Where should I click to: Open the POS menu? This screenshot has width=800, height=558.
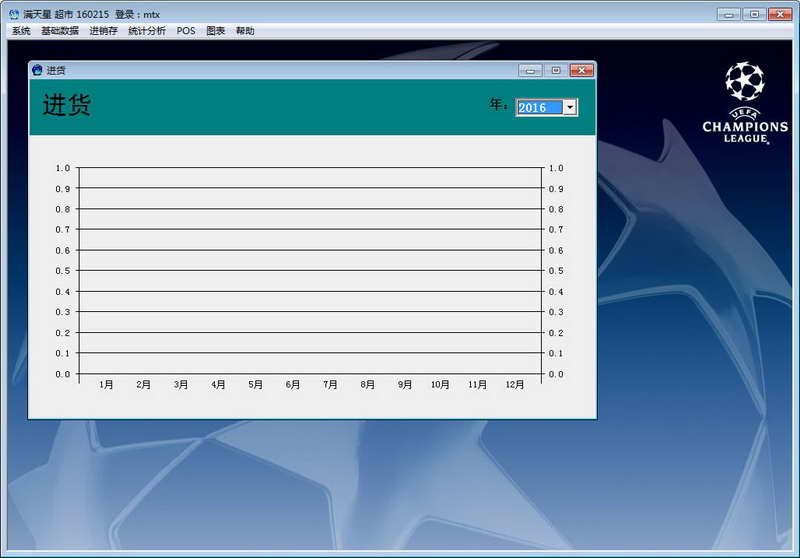(x=186, y=31)
